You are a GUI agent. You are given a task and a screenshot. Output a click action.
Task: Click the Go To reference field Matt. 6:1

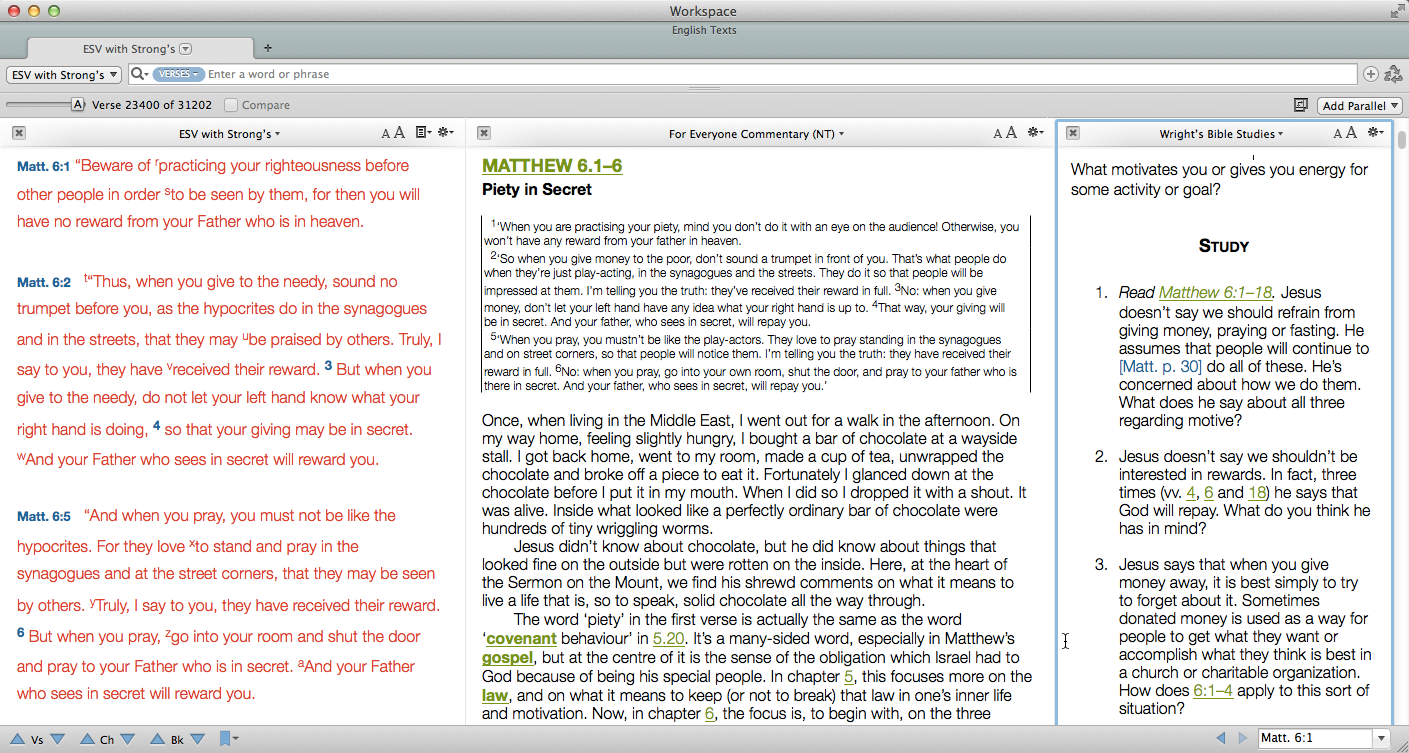click(x=1315, y=738)
